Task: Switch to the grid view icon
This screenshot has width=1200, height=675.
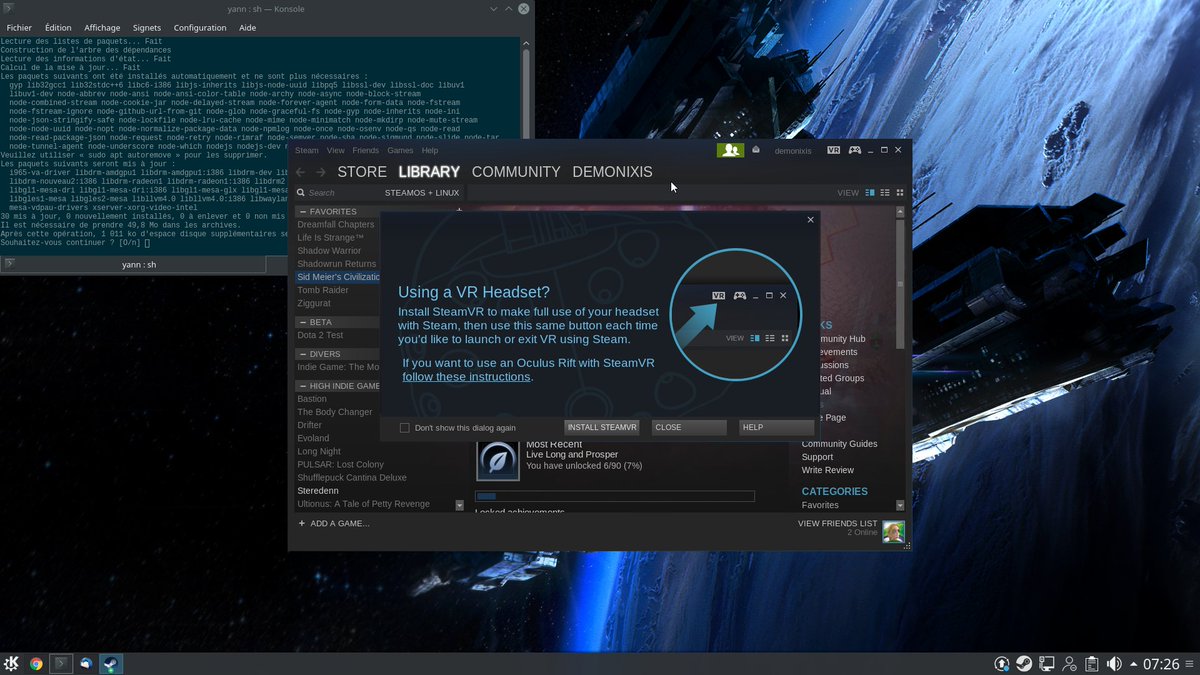Action: click(x=900, y=192)
